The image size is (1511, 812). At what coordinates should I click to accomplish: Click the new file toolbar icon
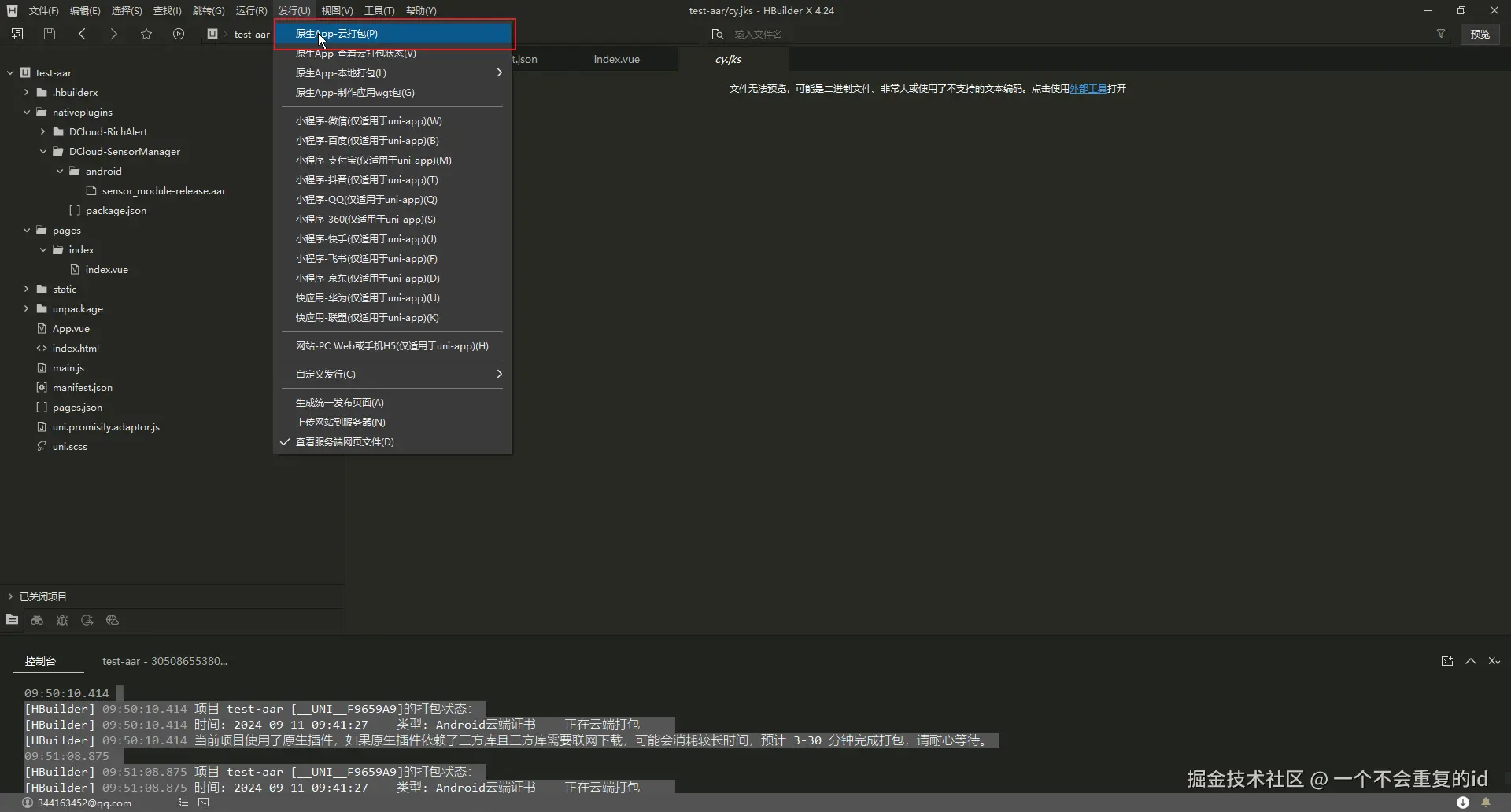[17, 34]
